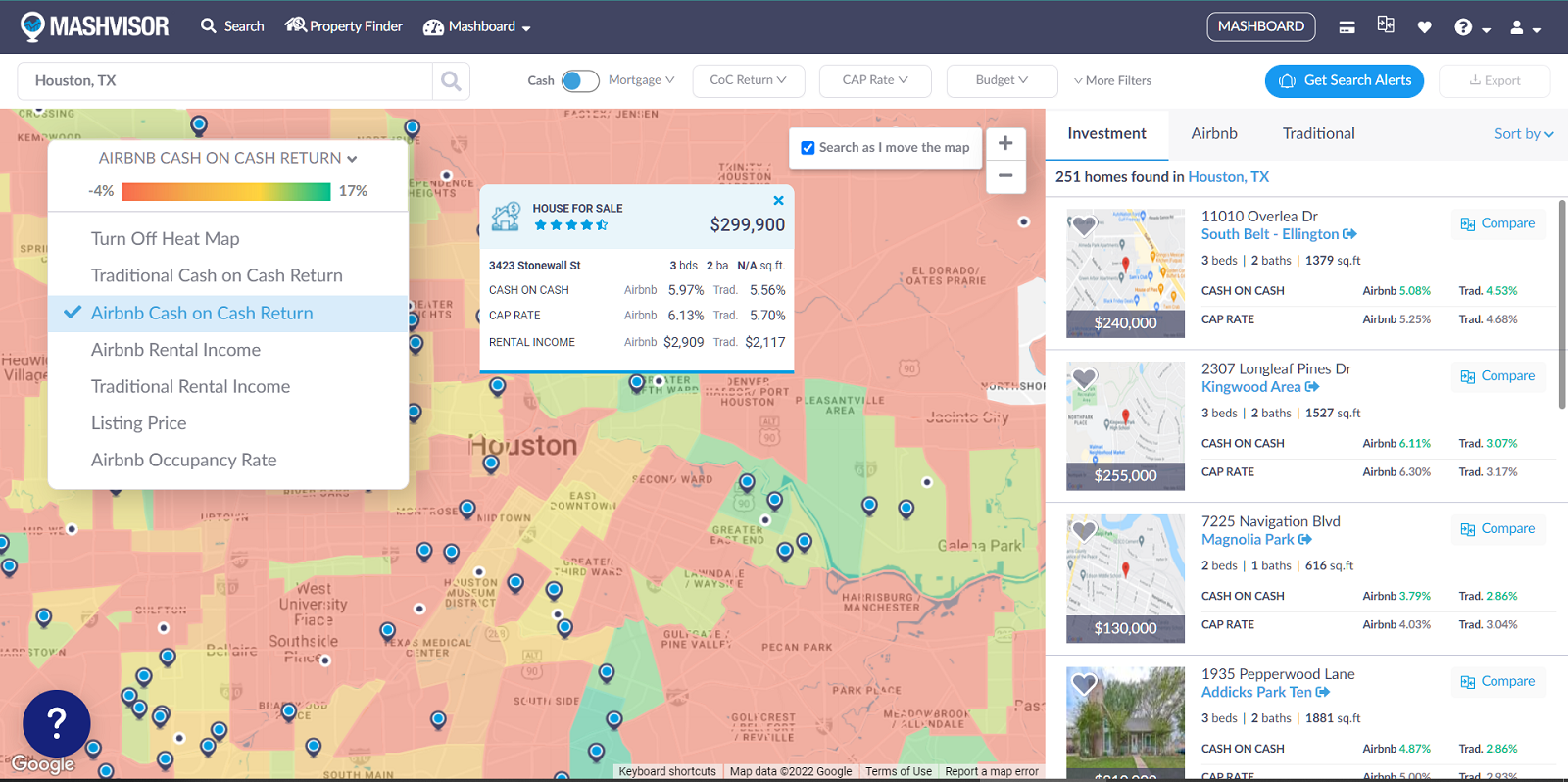Open Keyboard shortcuts on map
The height and width of the screenshot is (782, 1568).
point(667,772)
